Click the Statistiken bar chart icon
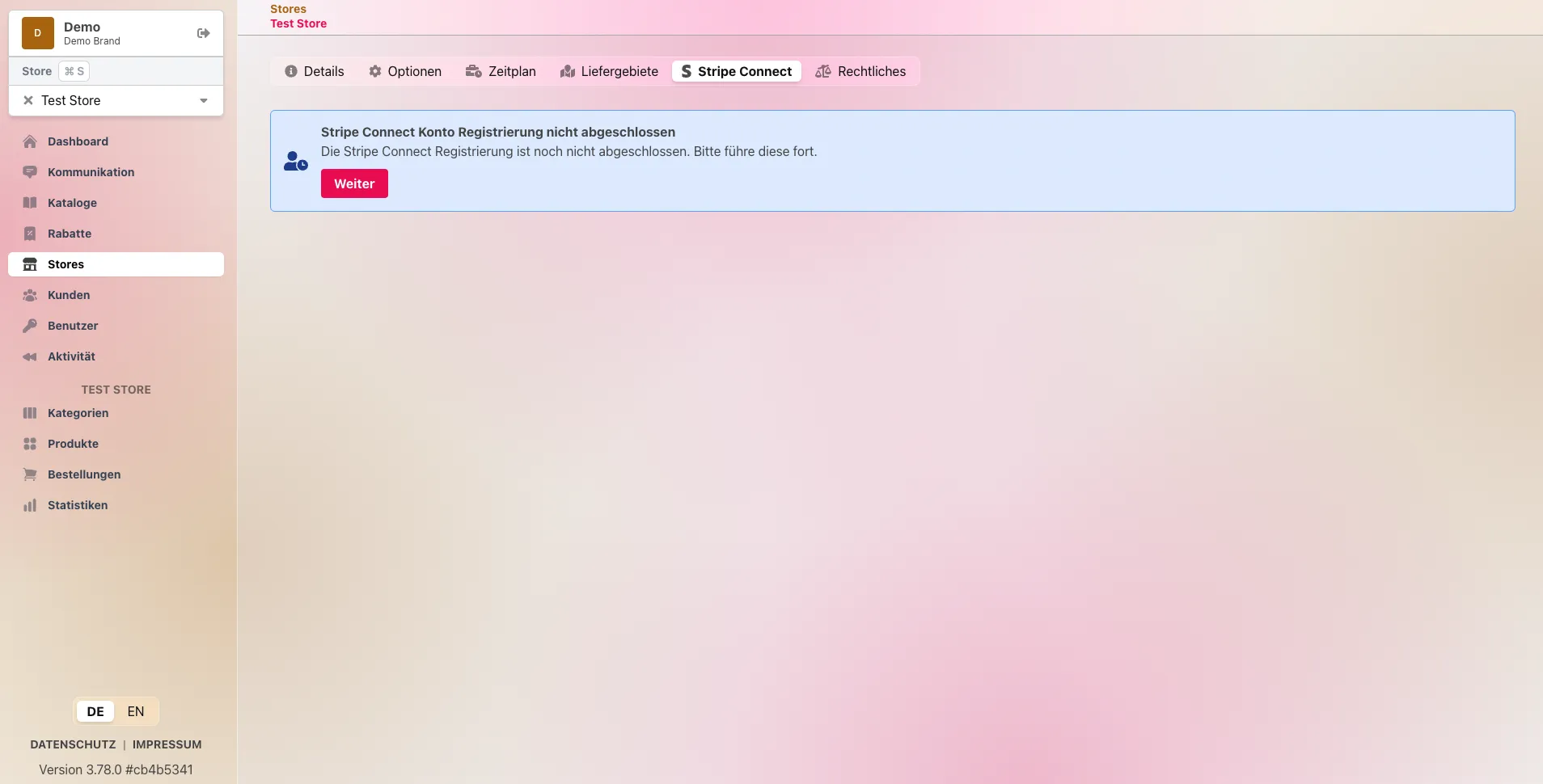Screen dimensions: 1543x784 pyautogui.click(x=30, y=505)
